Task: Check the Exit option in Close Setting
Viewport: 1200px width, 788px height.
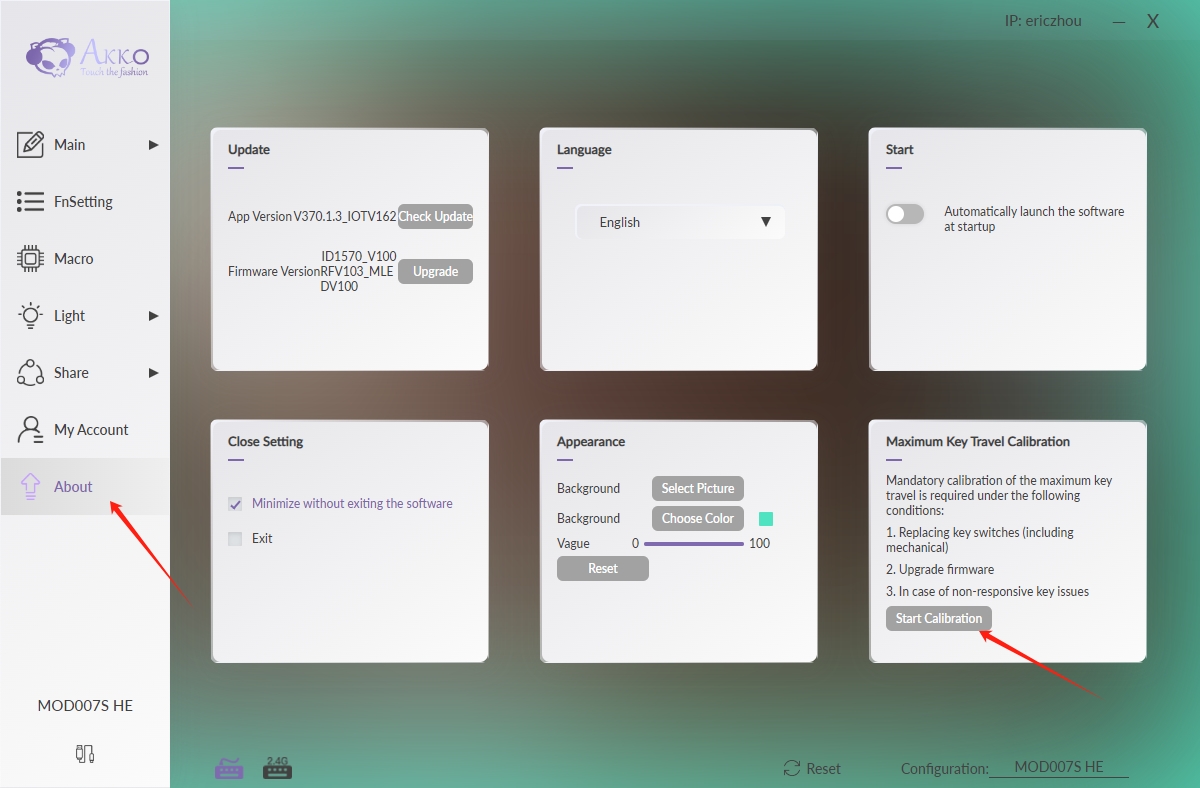Action: point(234,538)
